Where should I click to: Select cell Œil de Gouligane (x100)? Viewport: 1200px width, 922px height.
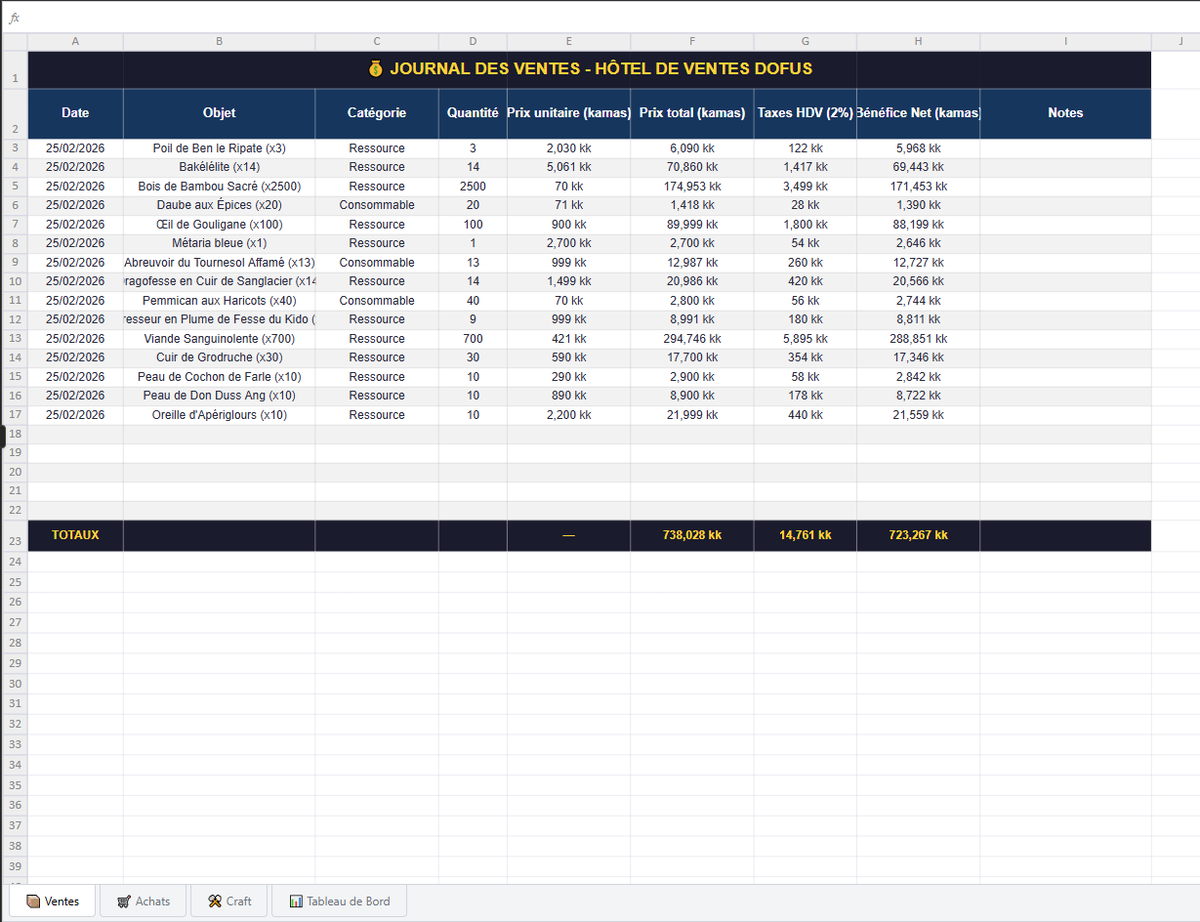(x=219, y=225)
